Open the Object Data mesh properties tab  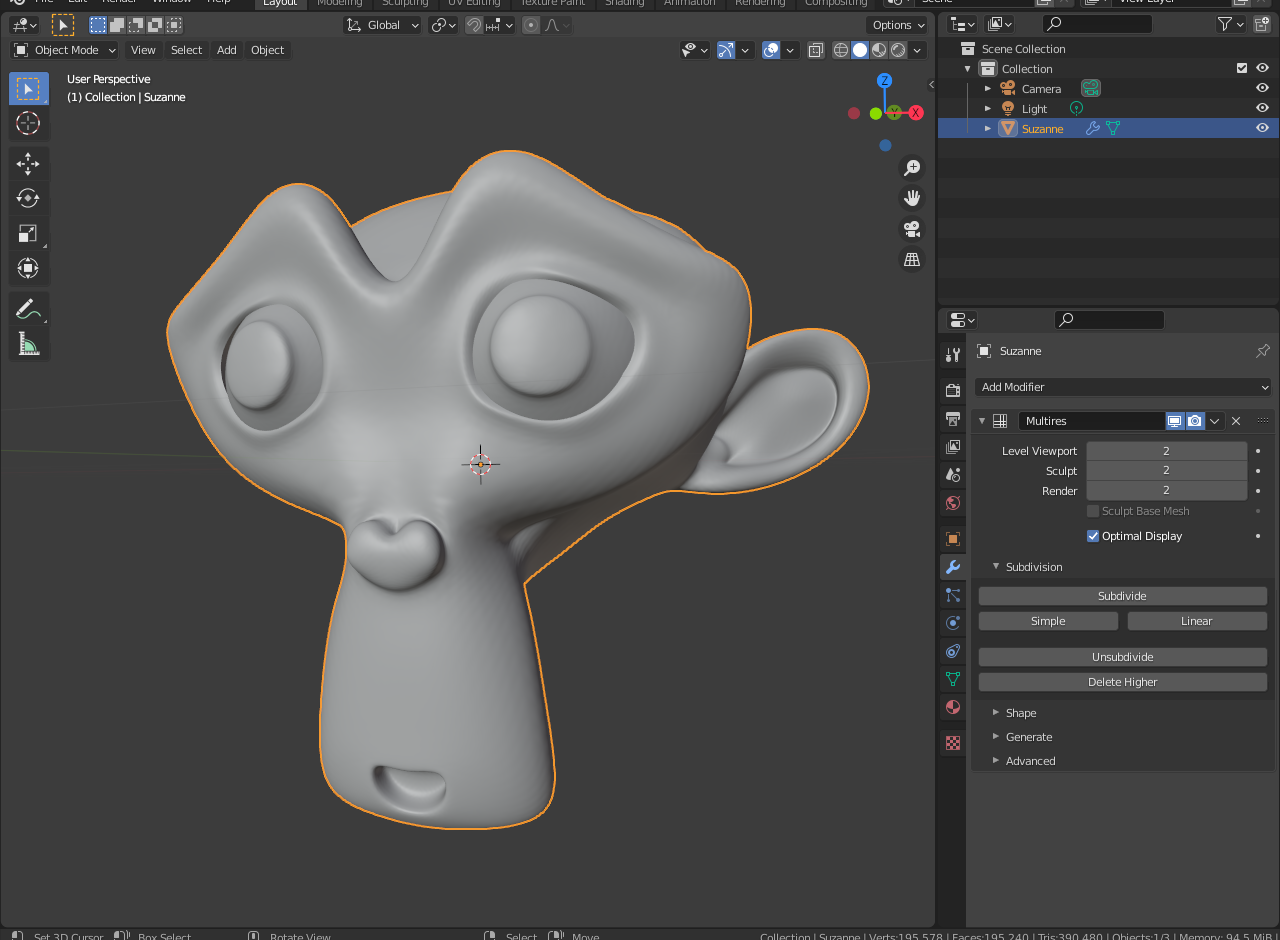953,679
